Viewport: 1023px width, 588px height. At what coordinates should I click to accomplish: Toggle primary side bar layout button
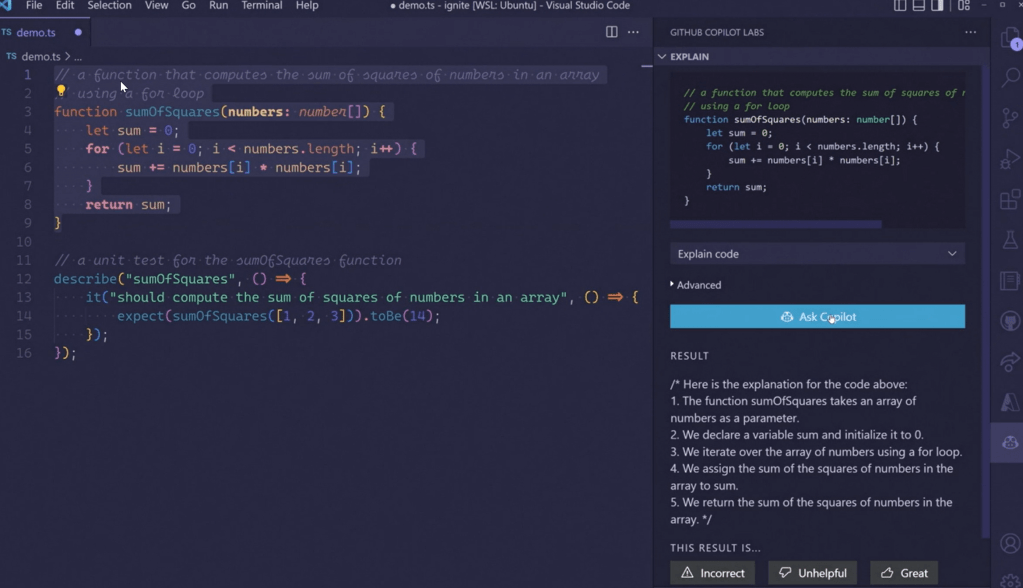pyautogui.click(x=900, y=6)
